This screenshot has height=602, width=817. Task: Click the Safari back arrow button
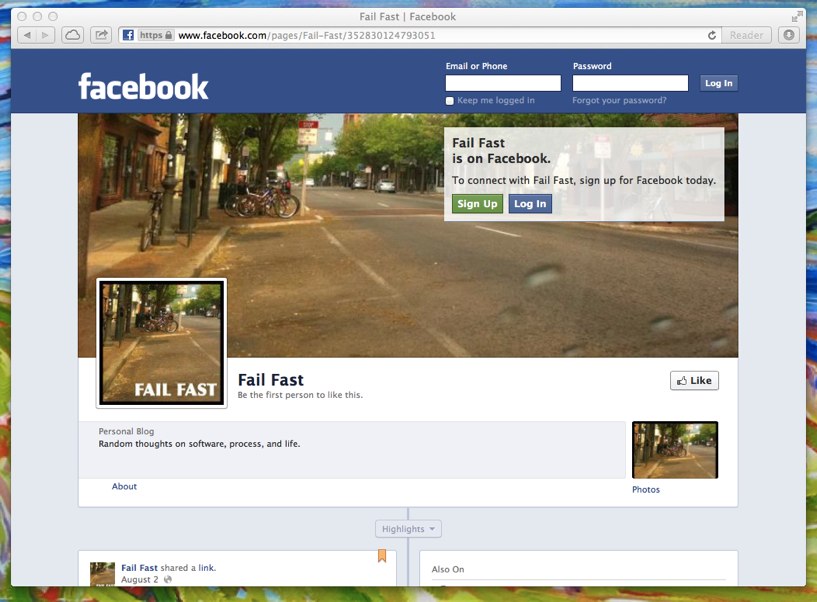[26, 35]
